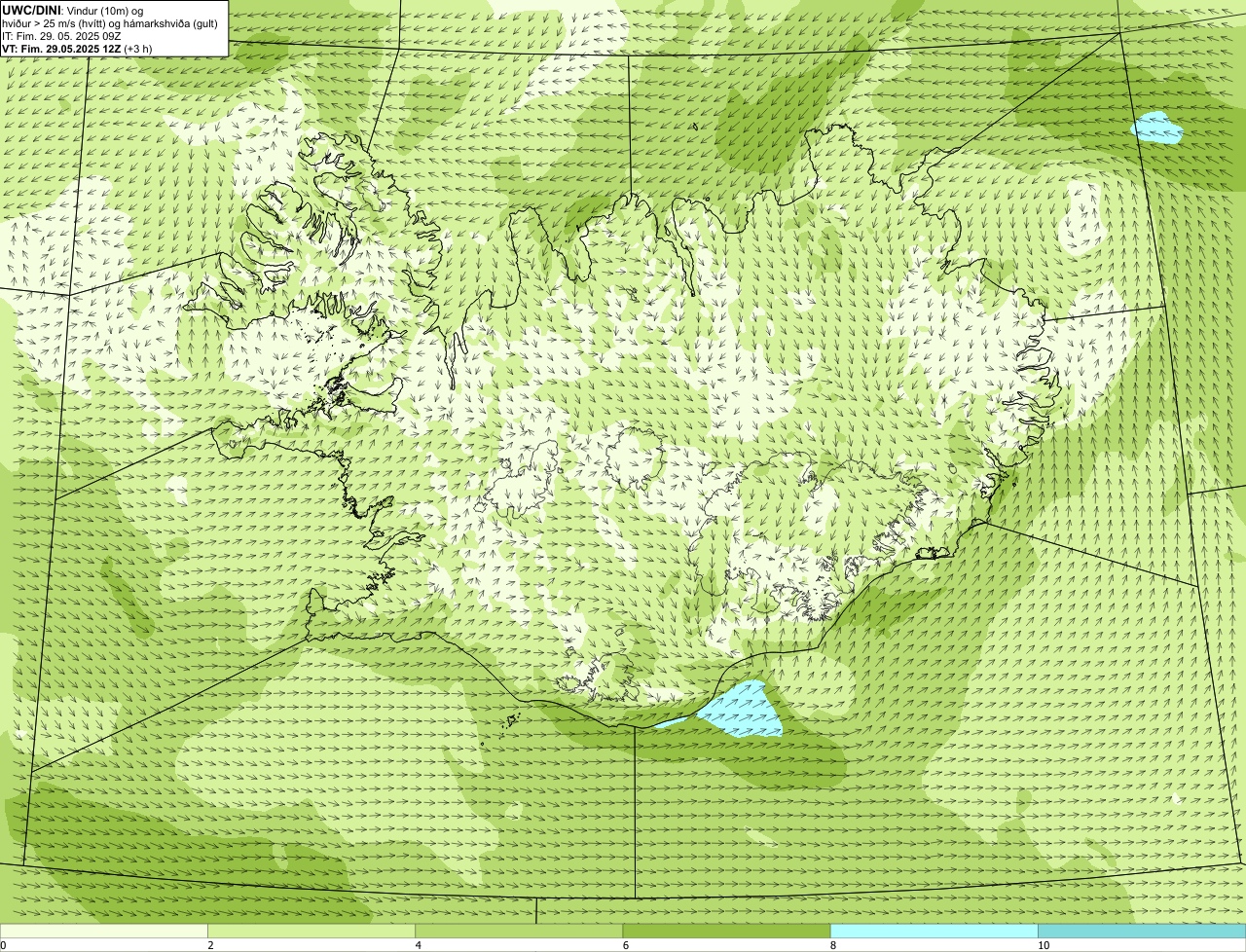Click the 8–10 m/s light cyan legend band
The height and width of the screenshot is (952, 1246).
[934, 931]
